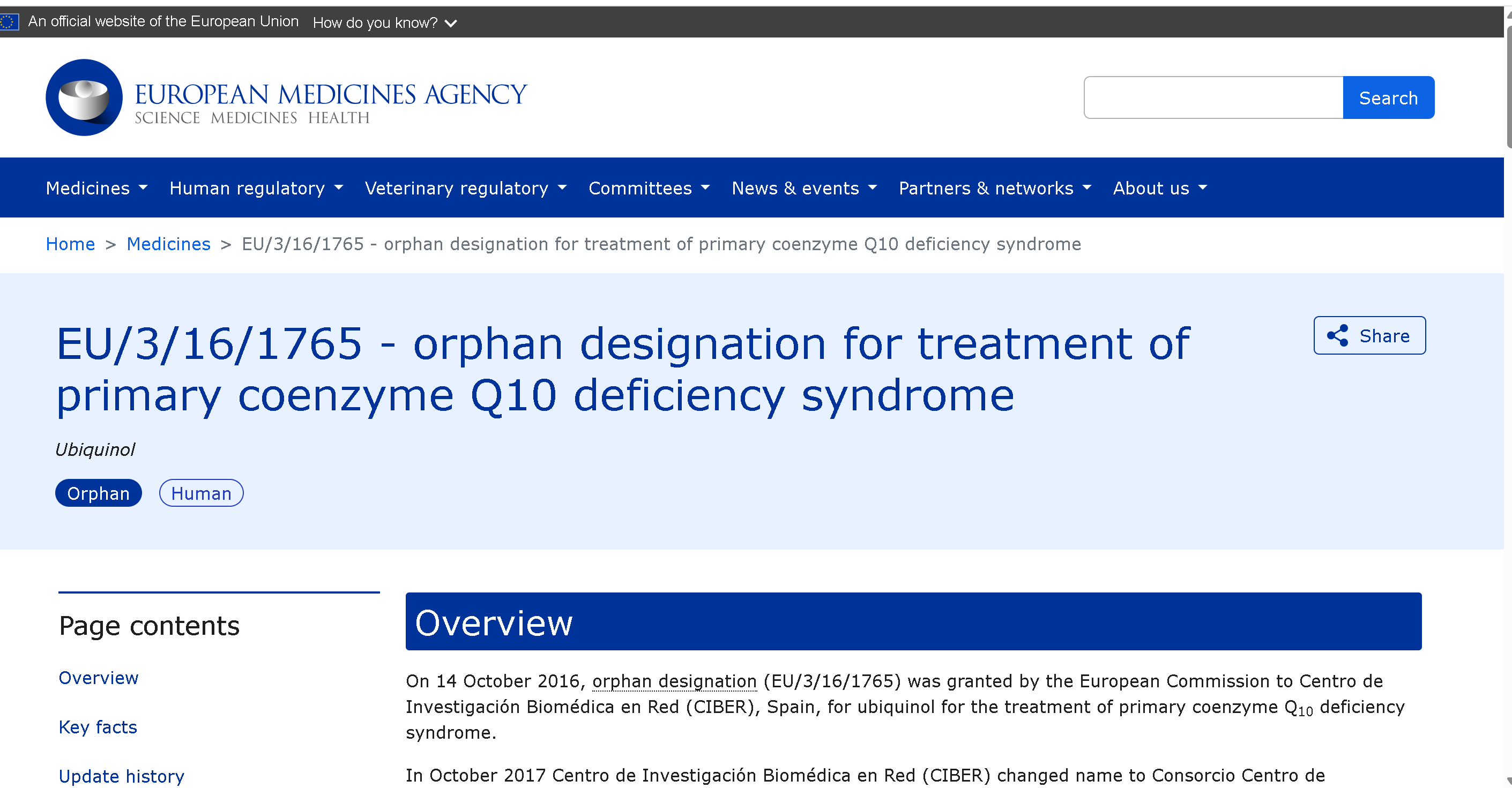
Task: Open the Medicines breadcrumb link
Action: click(x=168, y=244)
